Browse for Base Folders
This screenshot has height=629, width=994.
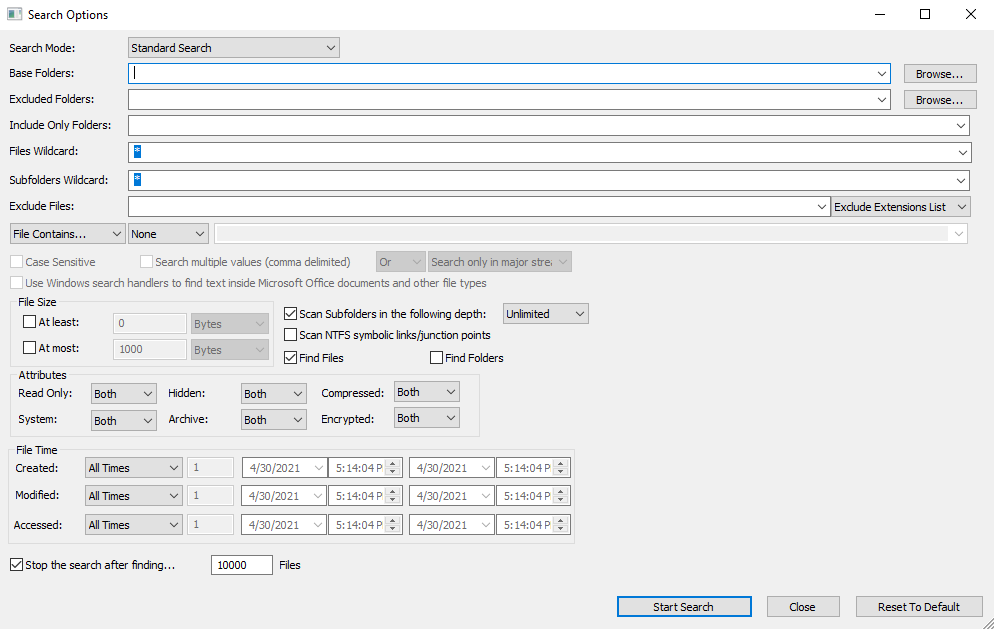click(x=939, y=74)
